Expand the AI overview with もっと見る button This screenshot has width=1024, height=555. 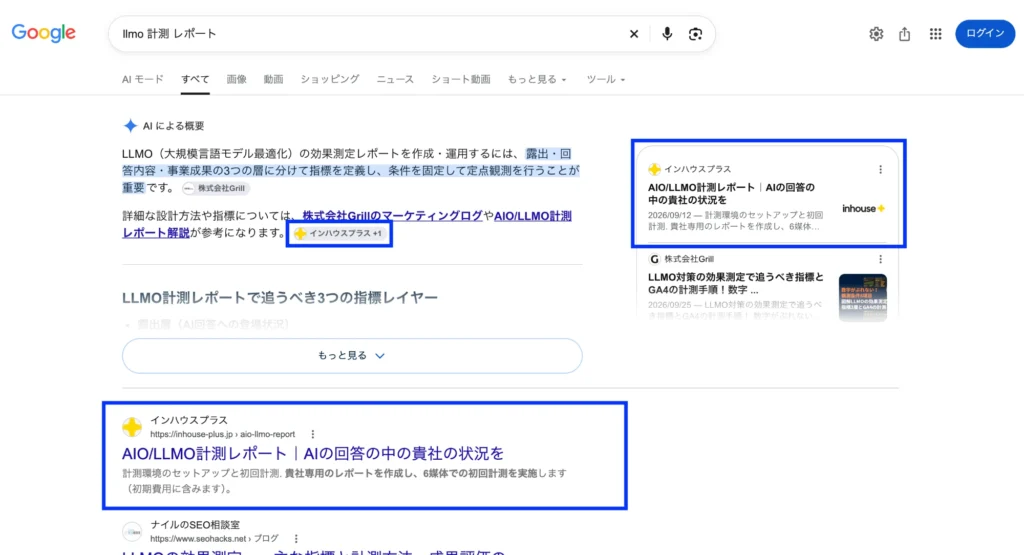(352, 356)
